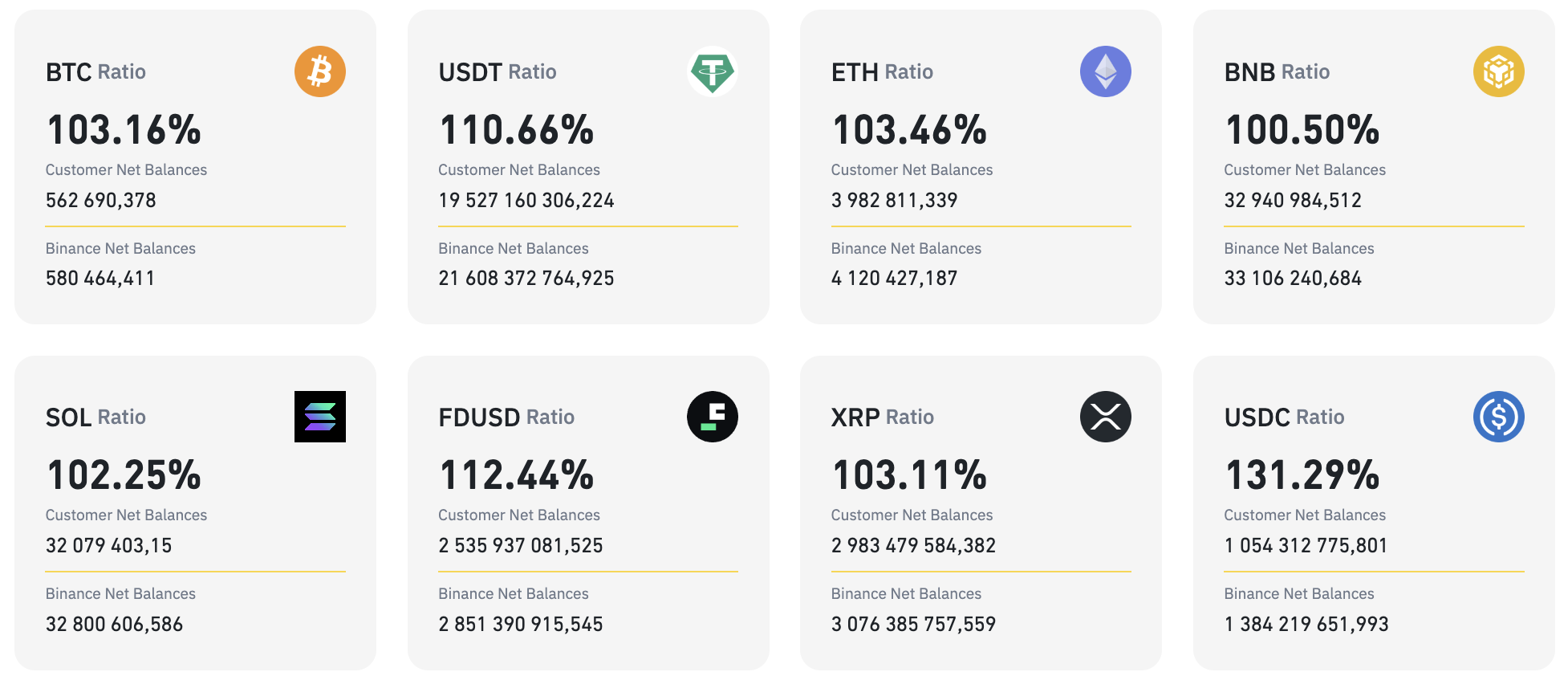Select the BTC Ratio heading
Viewport: 1568px width, 676px height.
95,72
